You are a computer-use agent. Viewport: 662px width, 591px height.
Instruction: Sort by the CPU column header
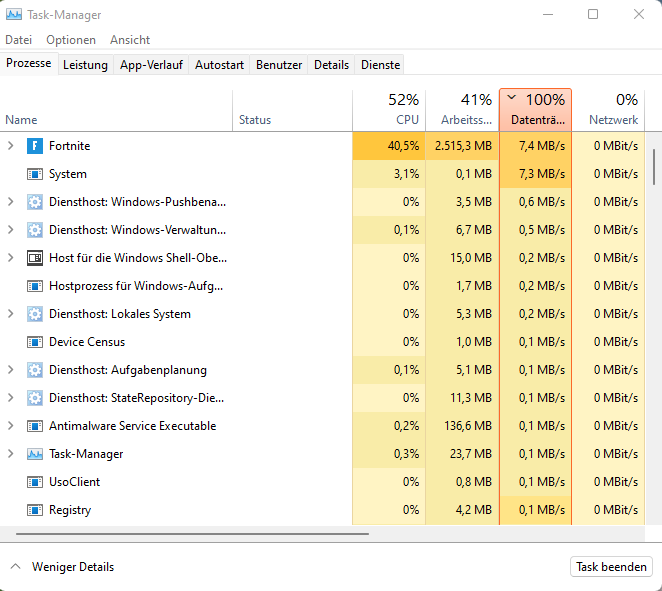tap(389, 111)
